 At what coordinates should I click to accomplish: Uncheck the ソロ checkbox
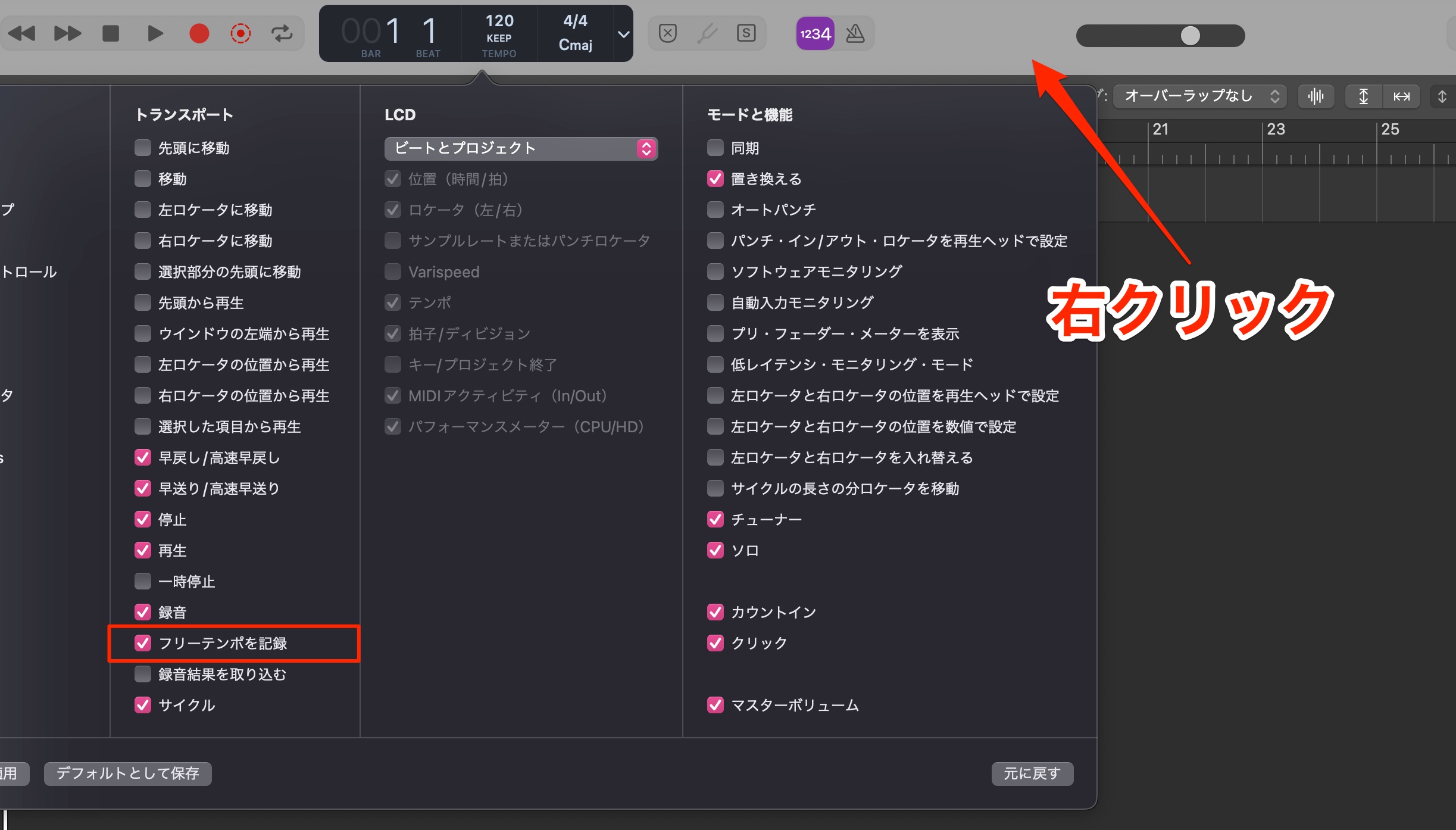(715, 550)
